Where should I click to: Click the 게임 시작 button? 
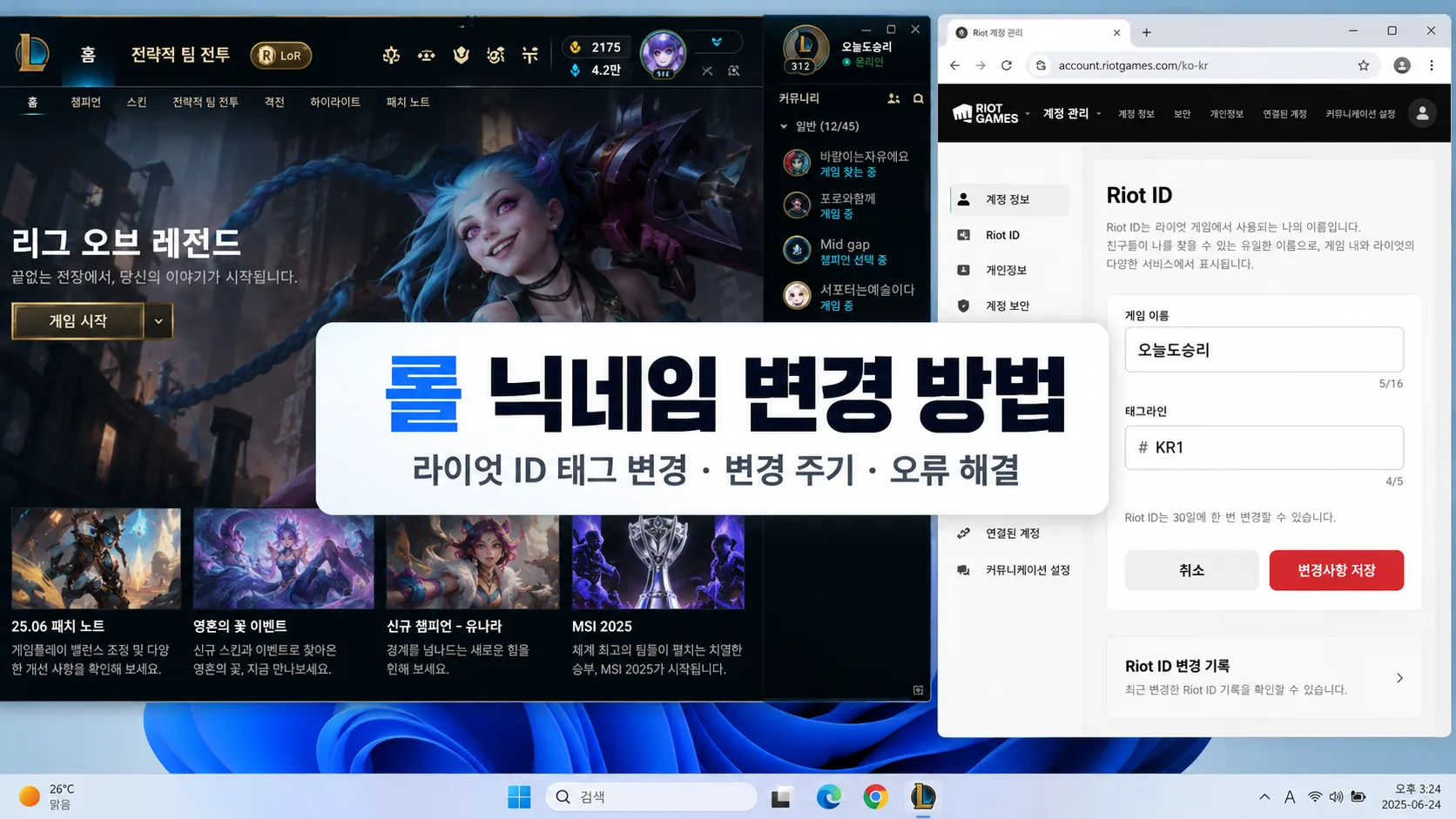[x=78, y=321]
